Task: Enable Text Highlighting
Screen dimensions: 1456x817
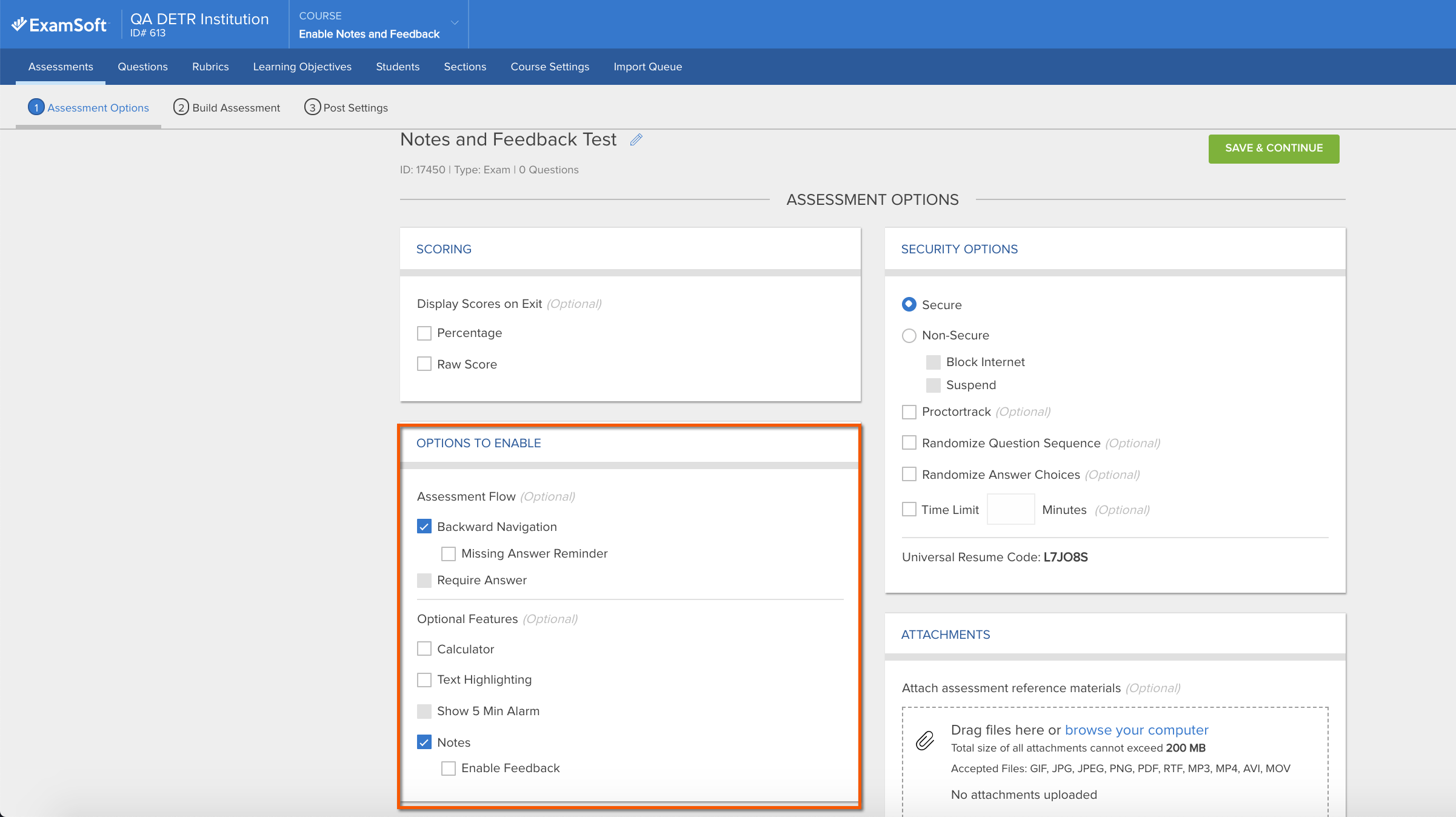Action: (424, 680)
